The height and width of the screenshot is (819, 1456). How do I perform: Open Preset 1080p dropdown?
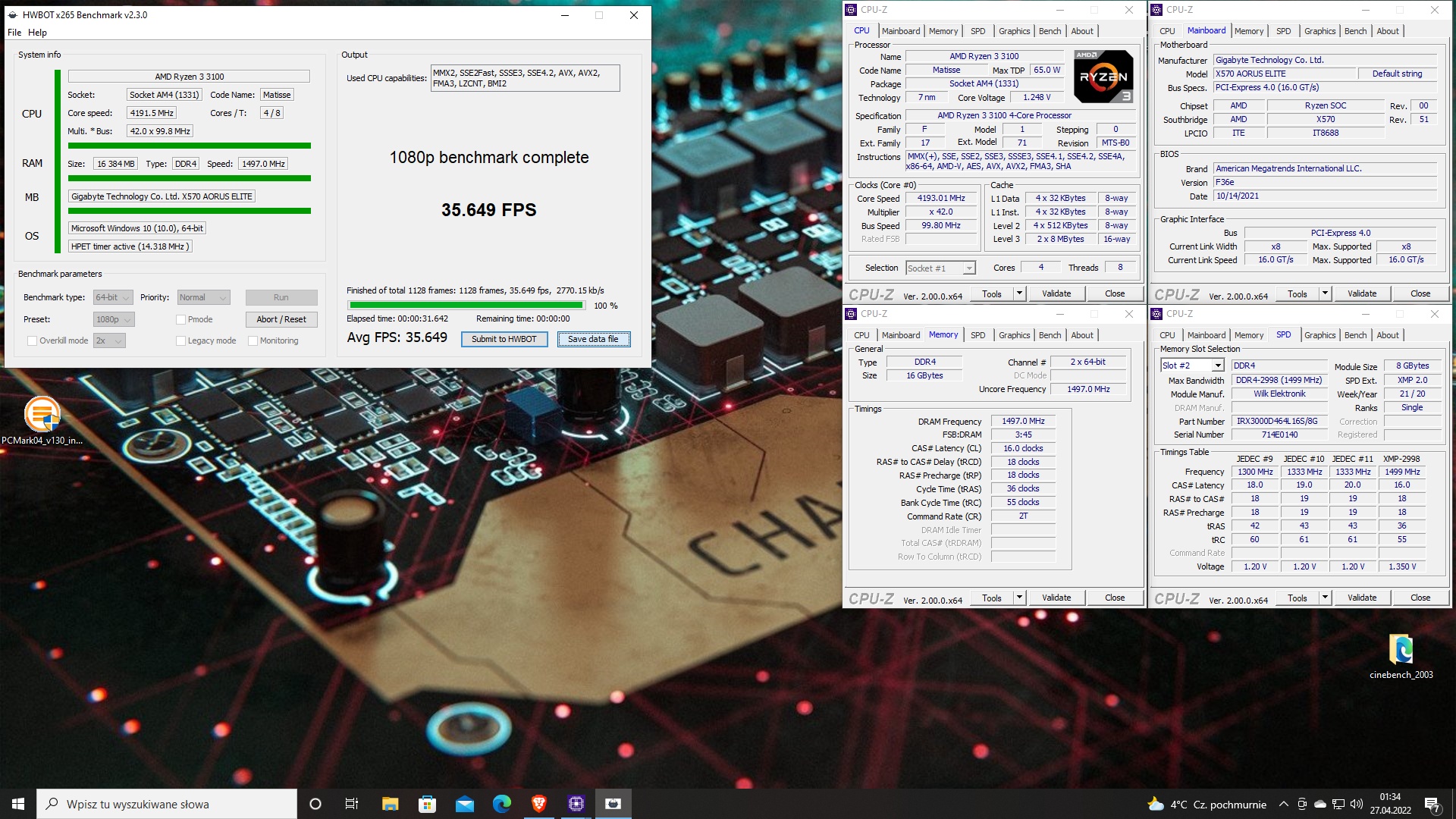point(114,320)
